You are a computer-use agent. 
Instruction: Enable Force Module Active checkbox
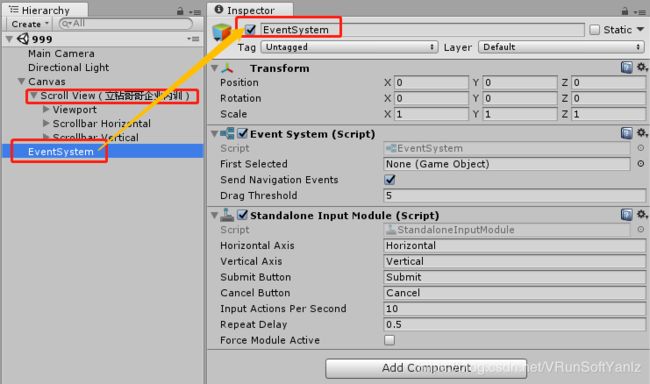point(390,340)
